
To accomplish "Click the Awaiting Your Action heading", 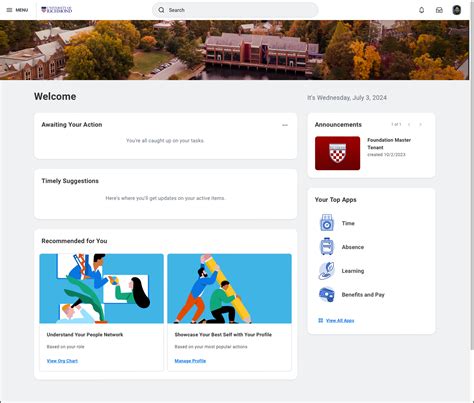I will (x=72, y=125).
